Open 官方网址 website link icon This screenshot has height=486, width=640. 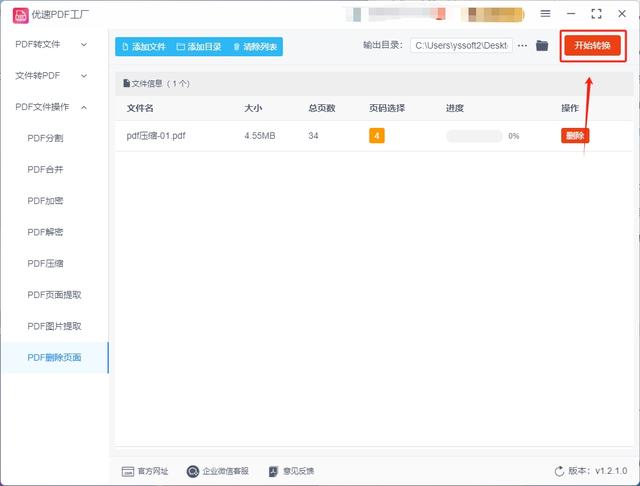point(128,471)
